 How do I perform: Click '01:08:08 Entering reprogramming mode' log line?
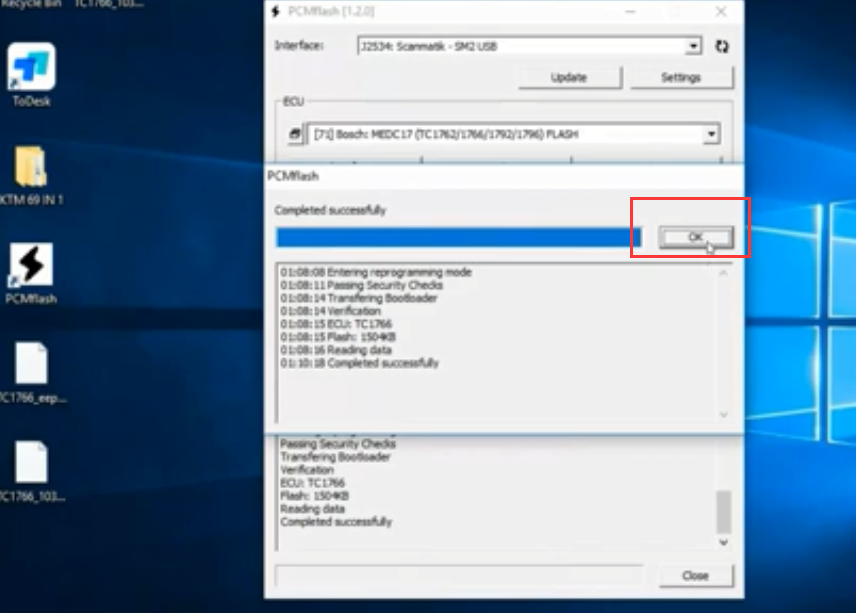point(376,272)
